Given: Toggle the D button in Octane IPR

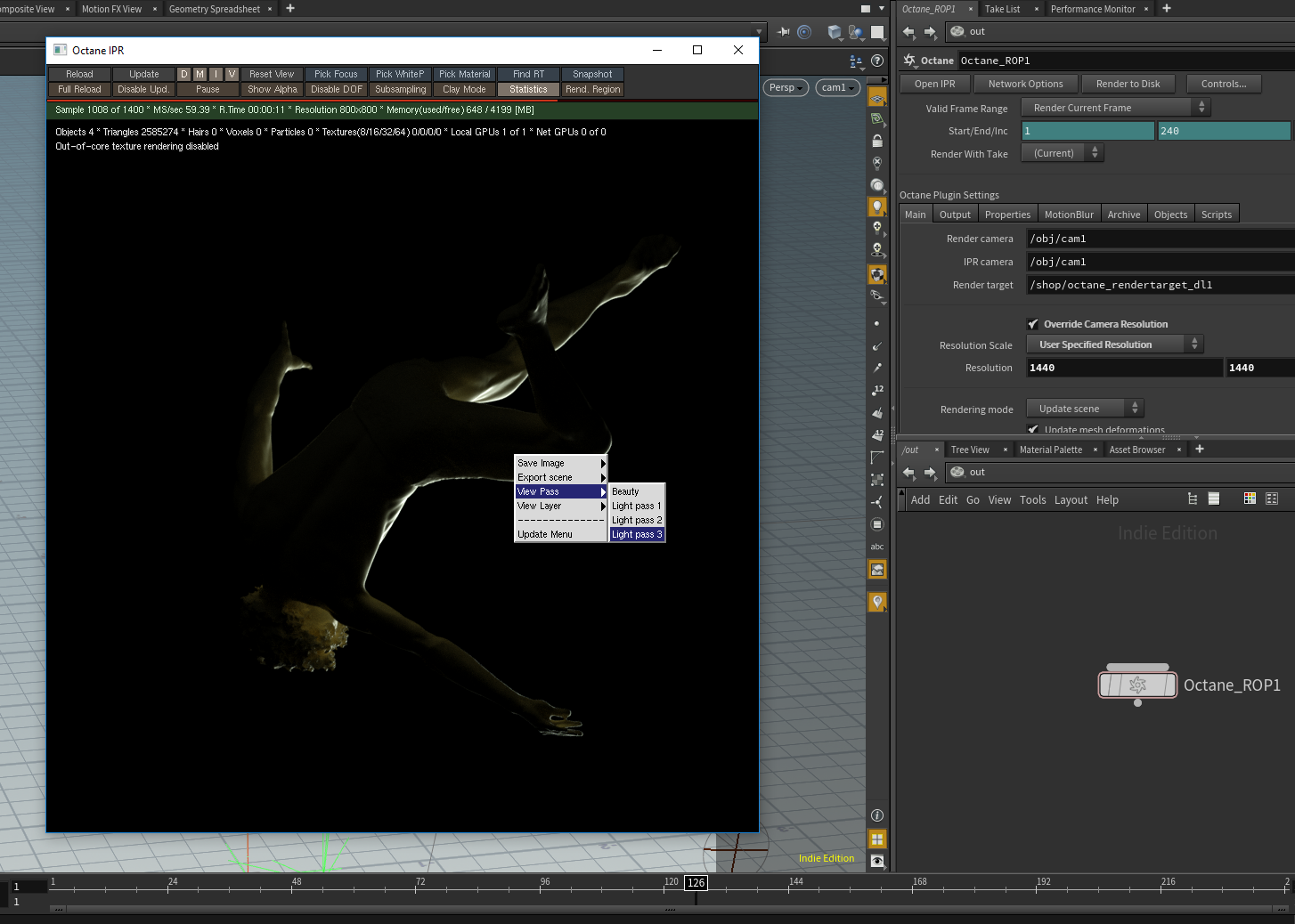Looking at the screenshot, I should coord(184,75).
